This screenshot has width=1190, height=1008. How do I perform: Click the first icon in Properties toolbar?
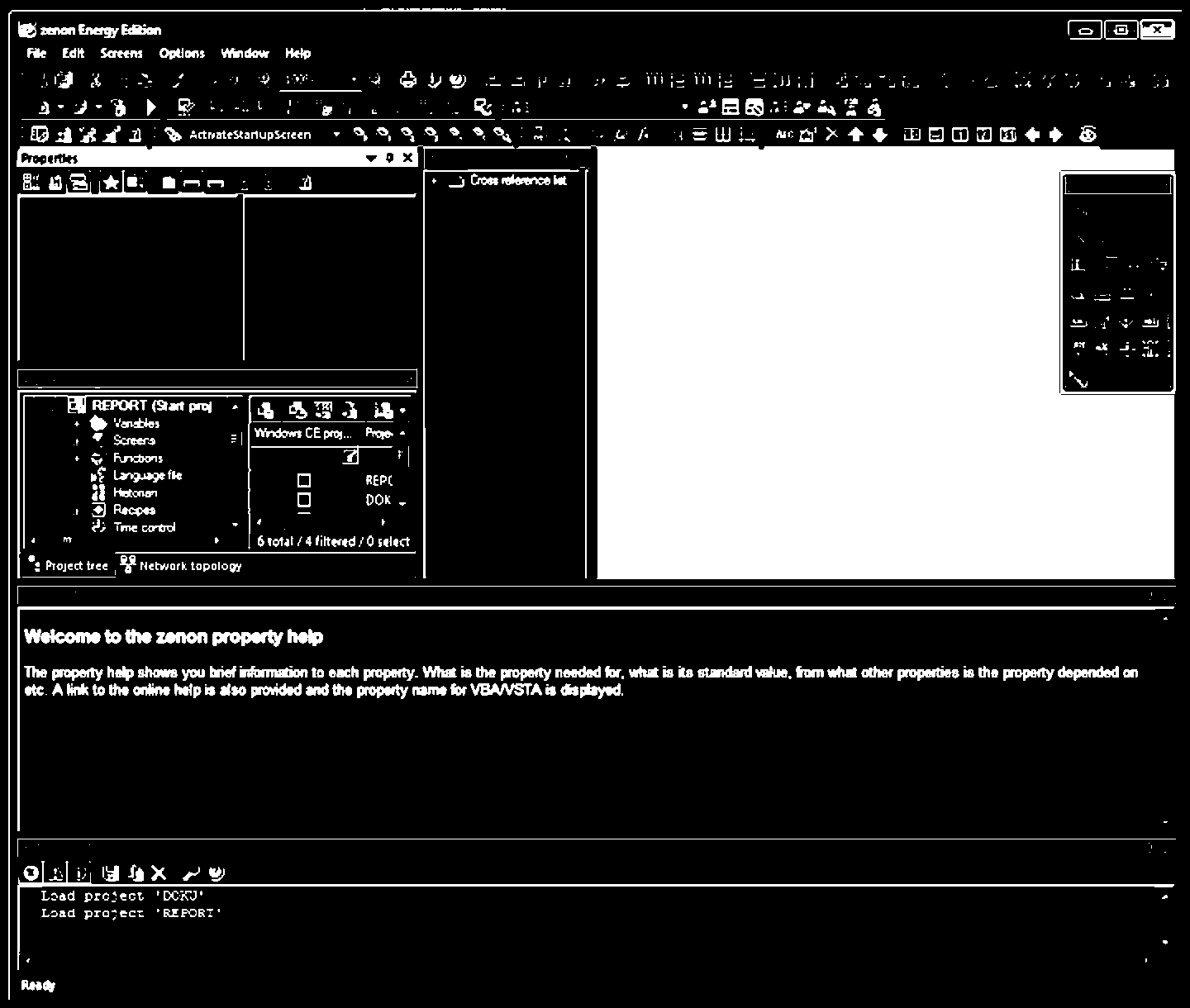click(x=31, y=183)
